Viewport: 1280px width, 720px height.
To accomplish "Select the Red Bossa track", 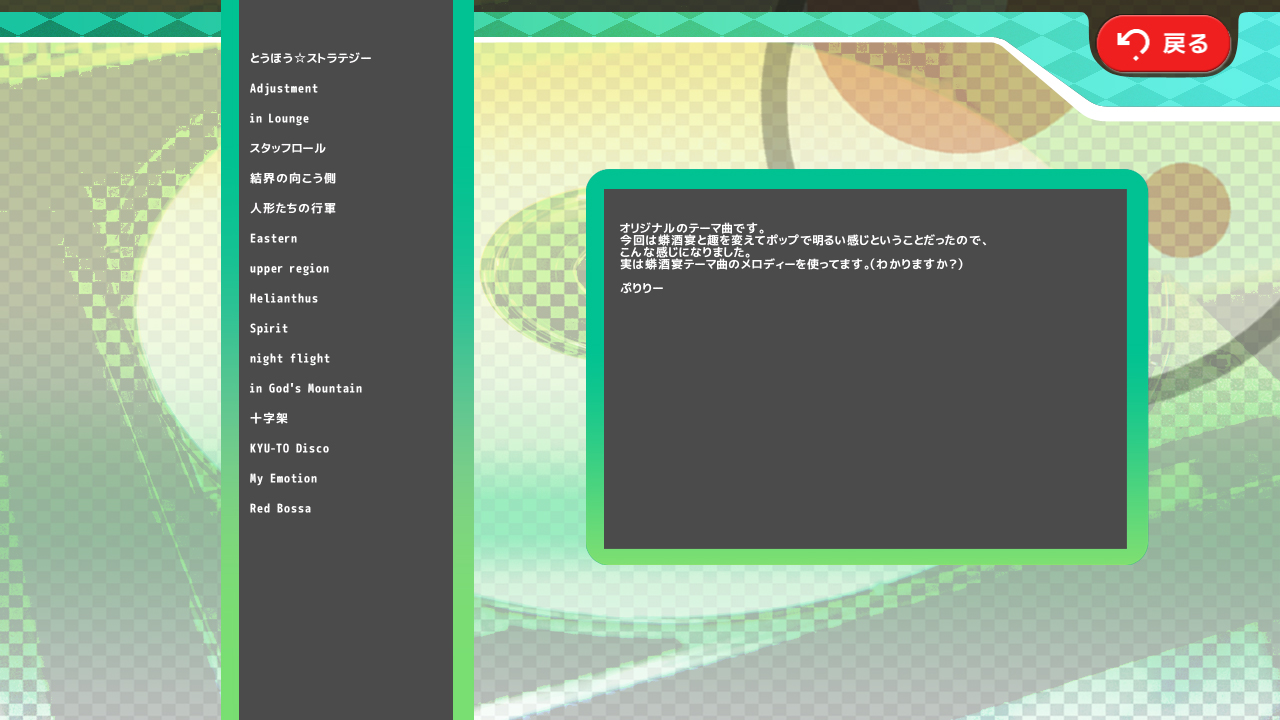I will point(281,509).
